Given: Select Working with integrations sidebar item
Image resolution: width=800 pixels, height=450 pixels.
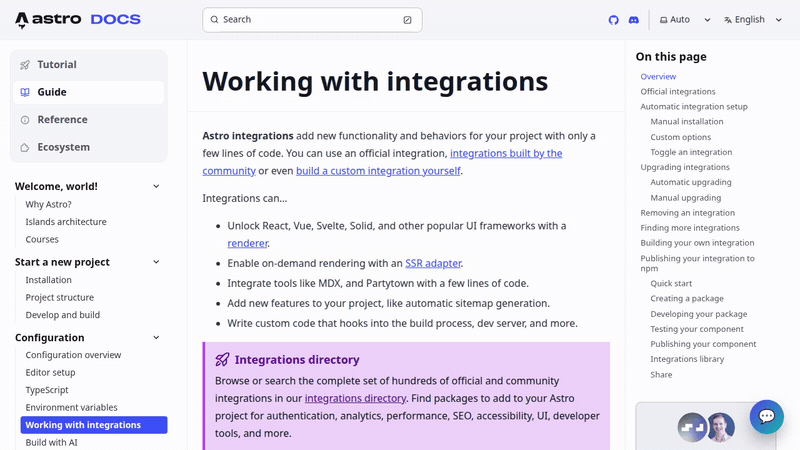Looking at the screenshot, I should 94,425.
